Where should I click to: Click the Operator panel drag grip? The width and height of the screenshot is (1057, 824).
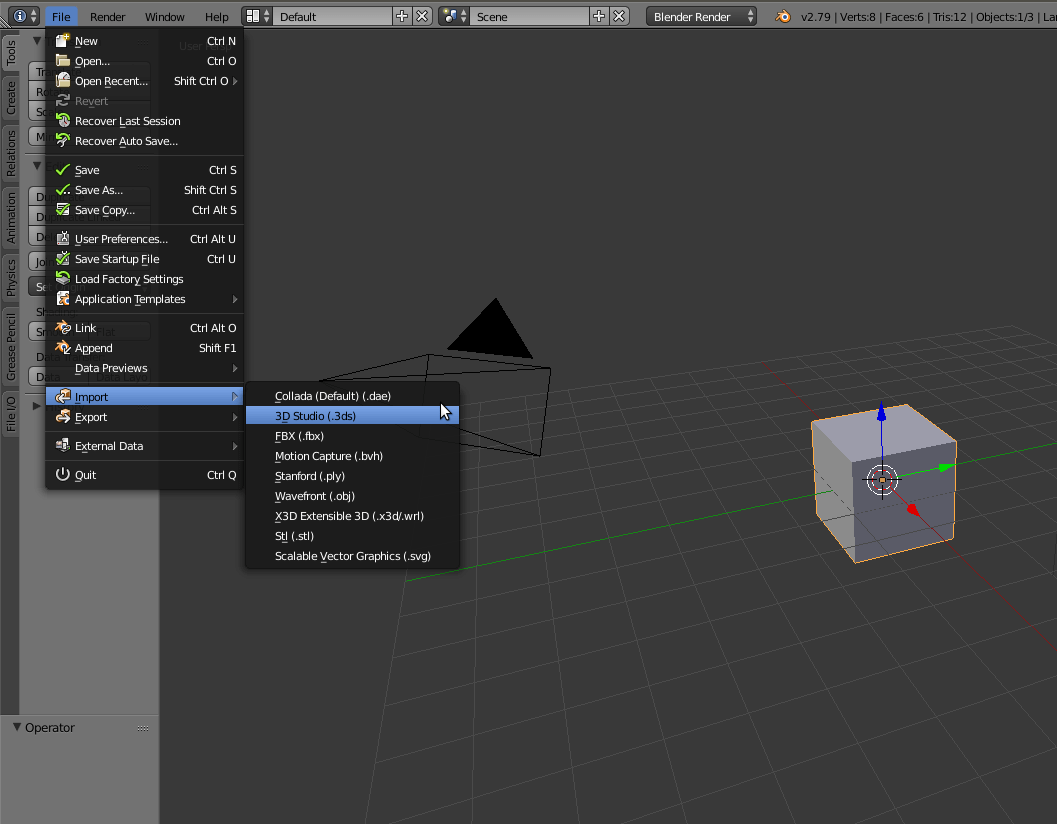pyautogui.click(x=143, y=728)
